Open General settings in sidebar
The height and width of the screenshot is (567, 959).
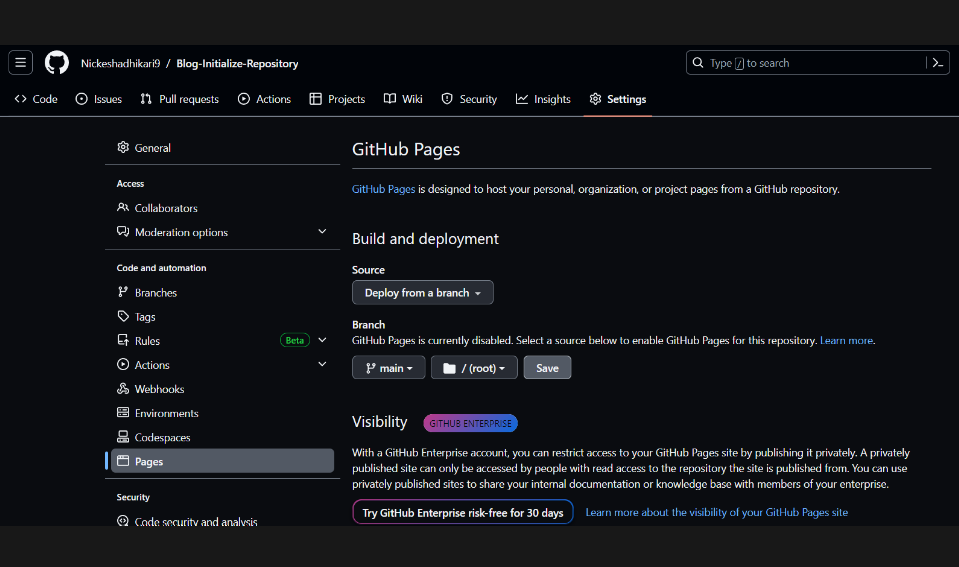(x=222, y=148)
